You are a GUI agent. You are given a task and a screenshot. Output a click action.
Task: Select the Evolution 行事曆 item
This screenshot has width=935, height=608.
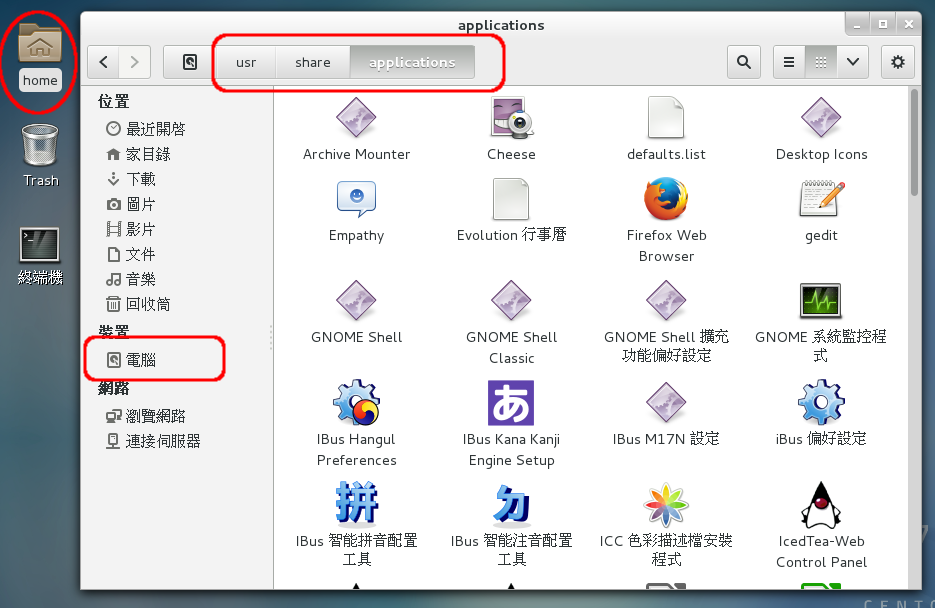[x=511, y=199]
